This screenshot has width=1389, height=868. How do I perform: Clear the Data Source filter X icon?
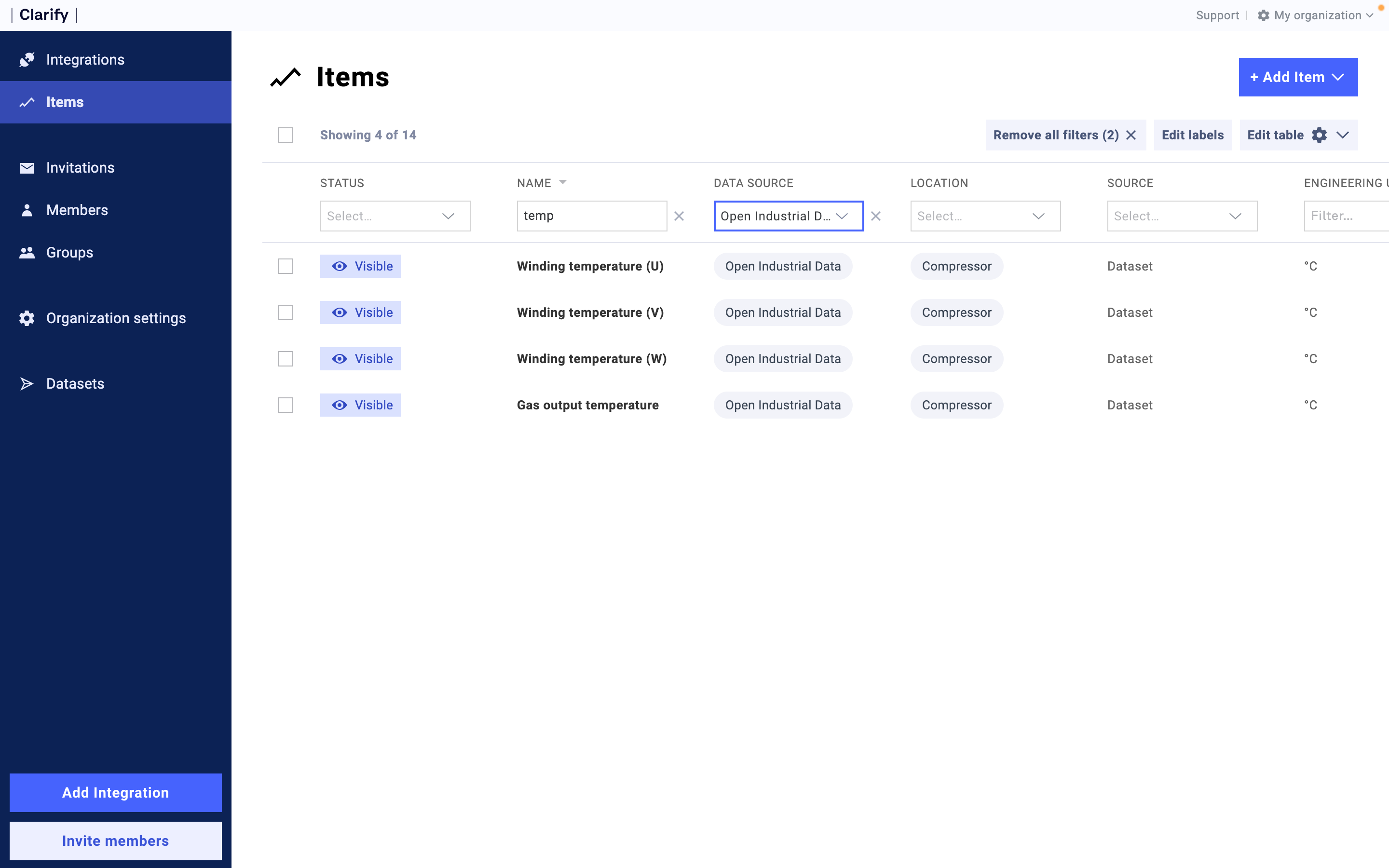[876, 216]
